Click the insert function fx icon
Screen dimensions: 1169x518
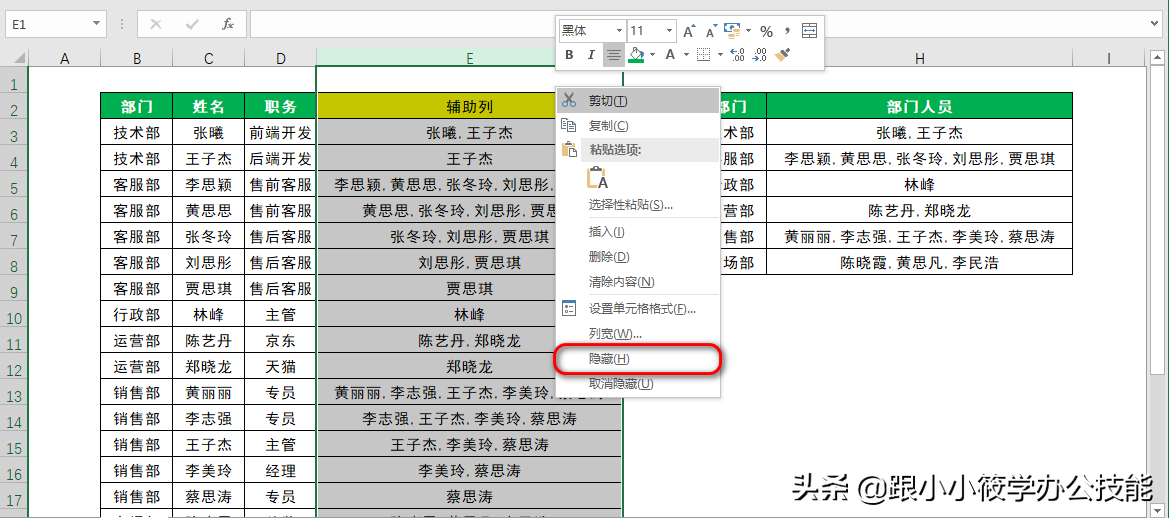pyautogui.click(x=228, y=24)
